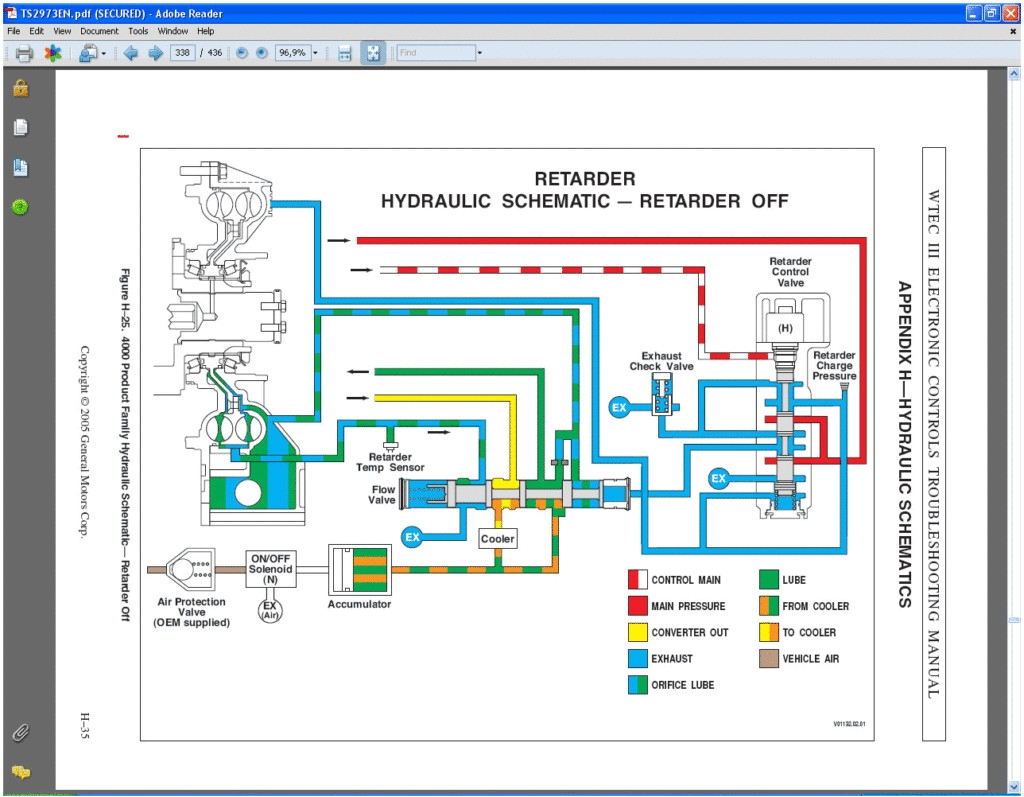
Task: Open the Tools menu
Action: point(138,31)
